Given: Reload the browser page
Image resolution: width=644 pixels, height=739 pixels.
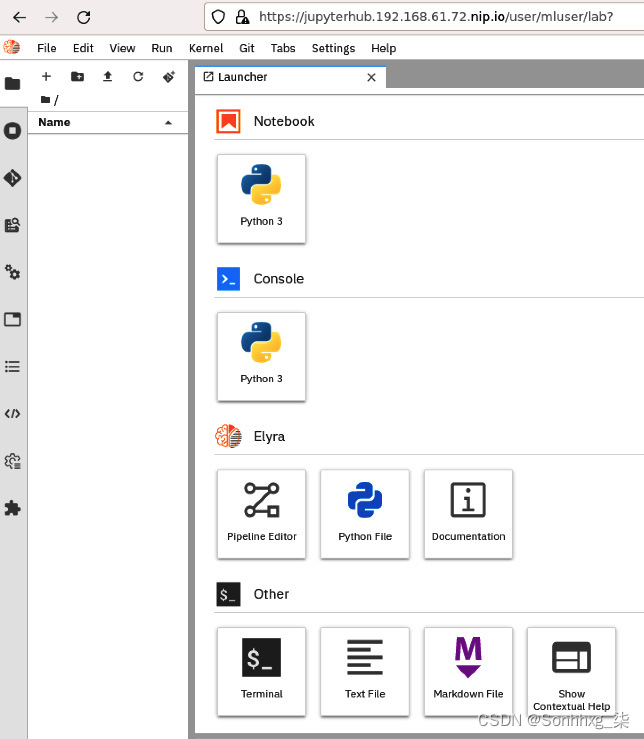Looking at the screenshot, I should (x=83, y=17).
